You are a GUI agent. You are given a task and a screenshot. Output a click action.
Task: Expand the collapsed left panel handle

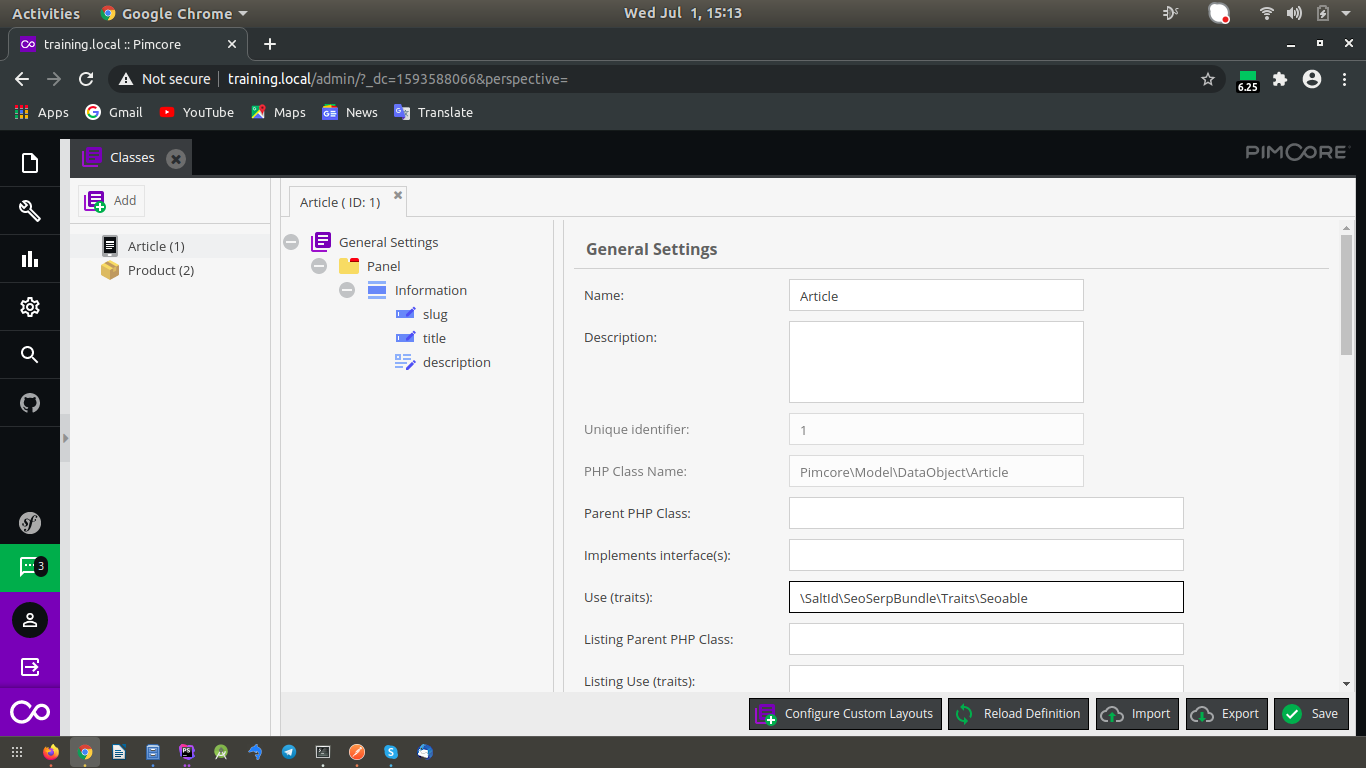pos(65,438)
